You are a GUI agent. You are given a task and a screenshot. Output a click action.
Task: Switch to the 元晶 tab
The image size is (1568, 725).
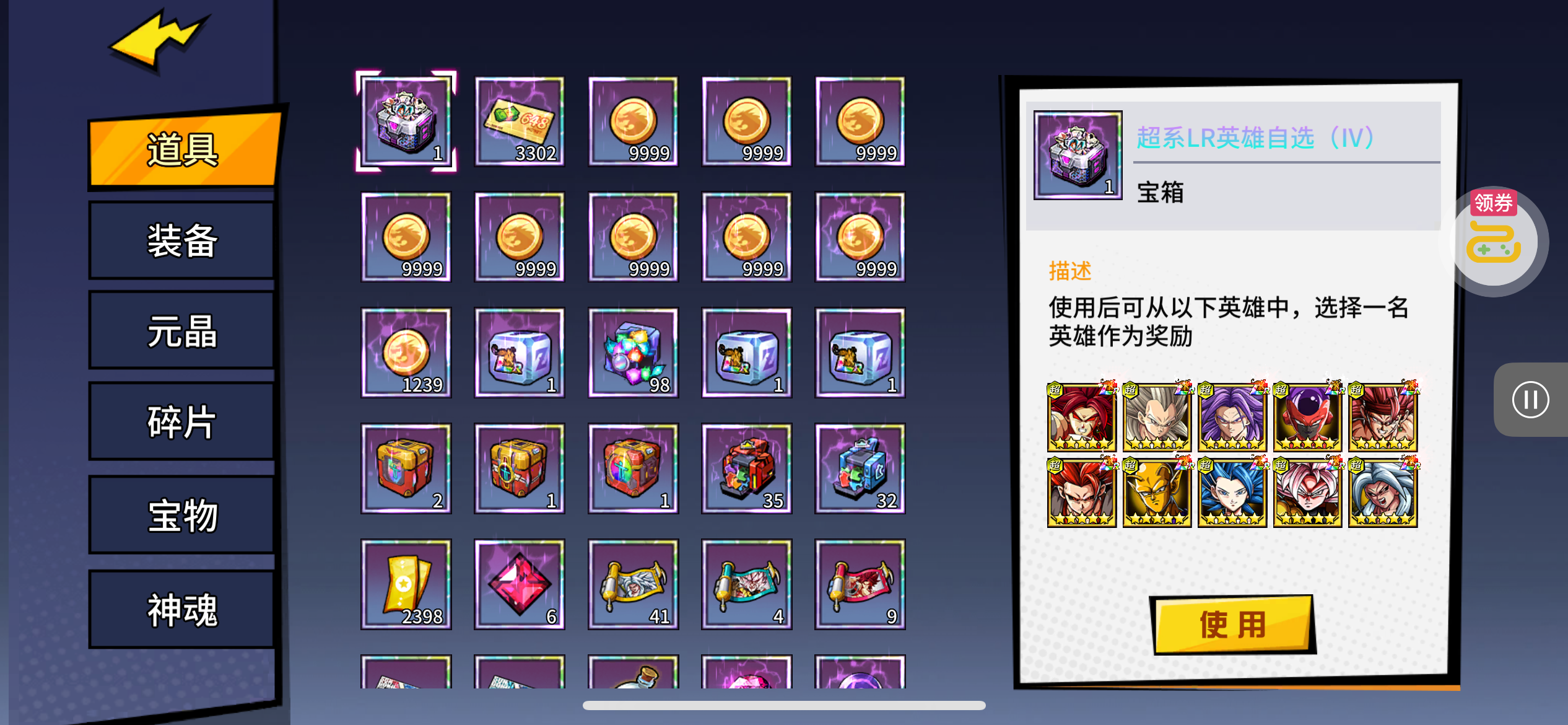point(182,332)
